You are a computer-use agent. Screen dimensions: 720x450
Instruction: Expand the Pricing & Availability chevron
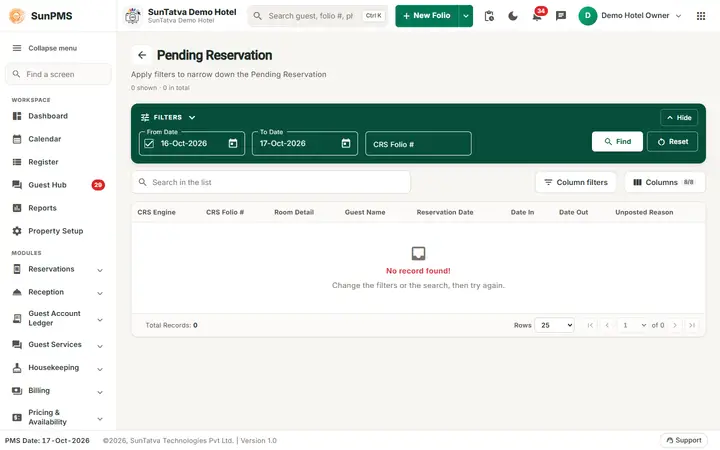100,419
